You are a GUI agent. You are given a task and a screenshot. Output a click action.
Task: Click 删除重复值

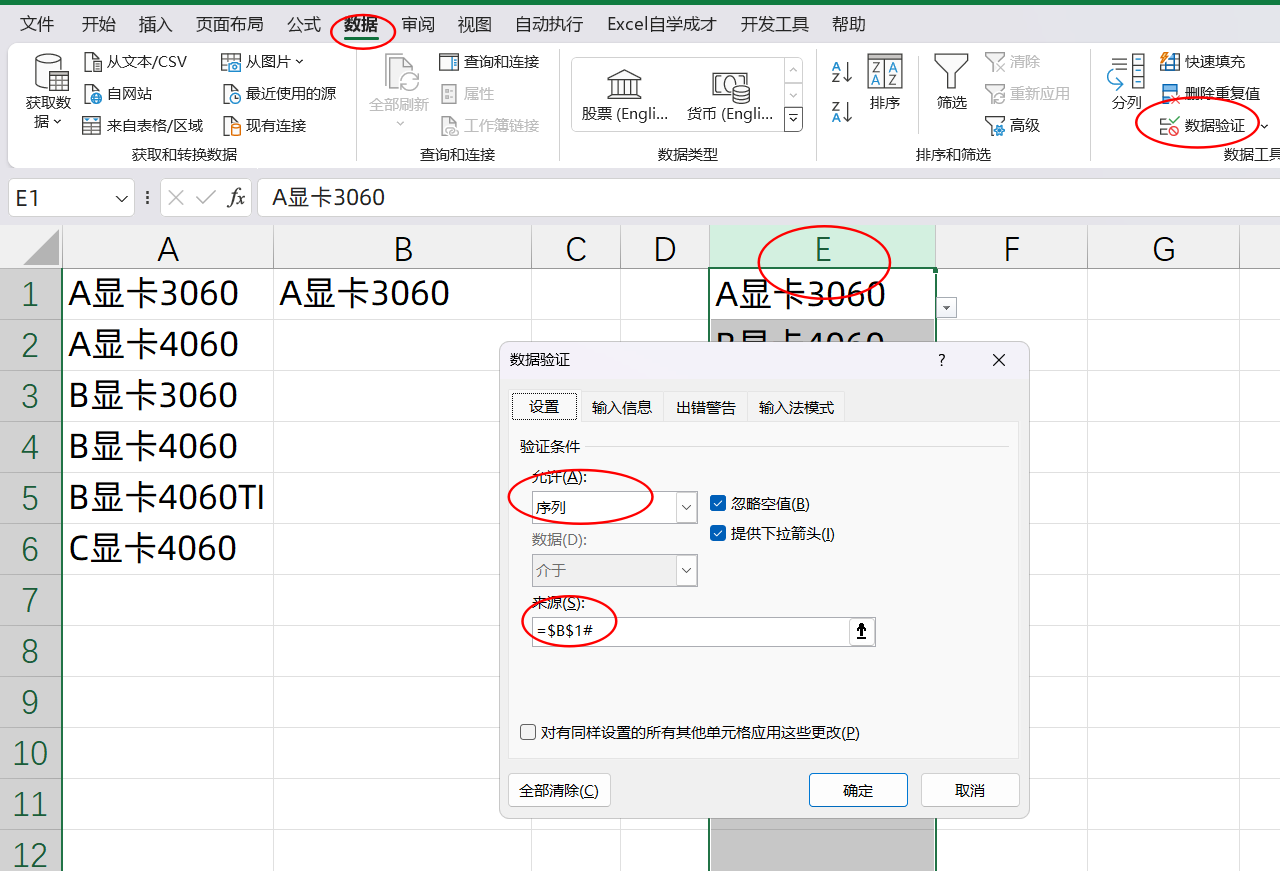1209,94
